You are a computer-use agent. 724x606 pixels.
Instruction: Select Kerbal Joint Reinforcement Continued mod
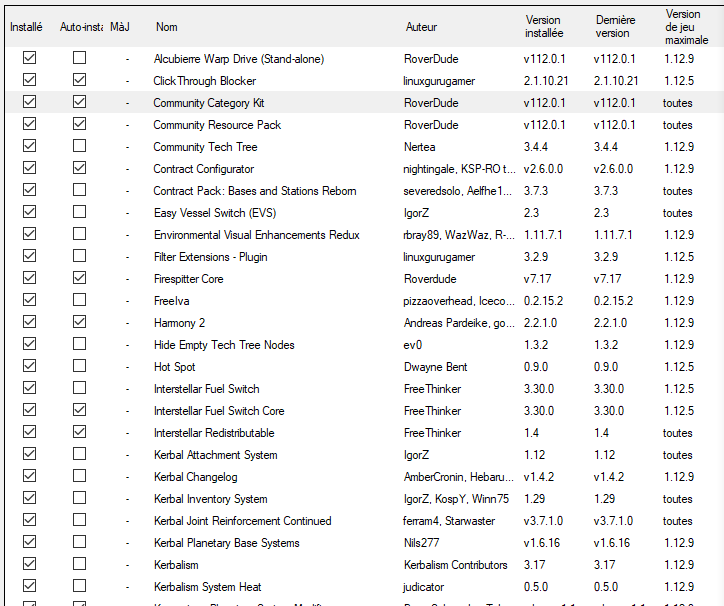pyautogui.click(x=242, y=521)
